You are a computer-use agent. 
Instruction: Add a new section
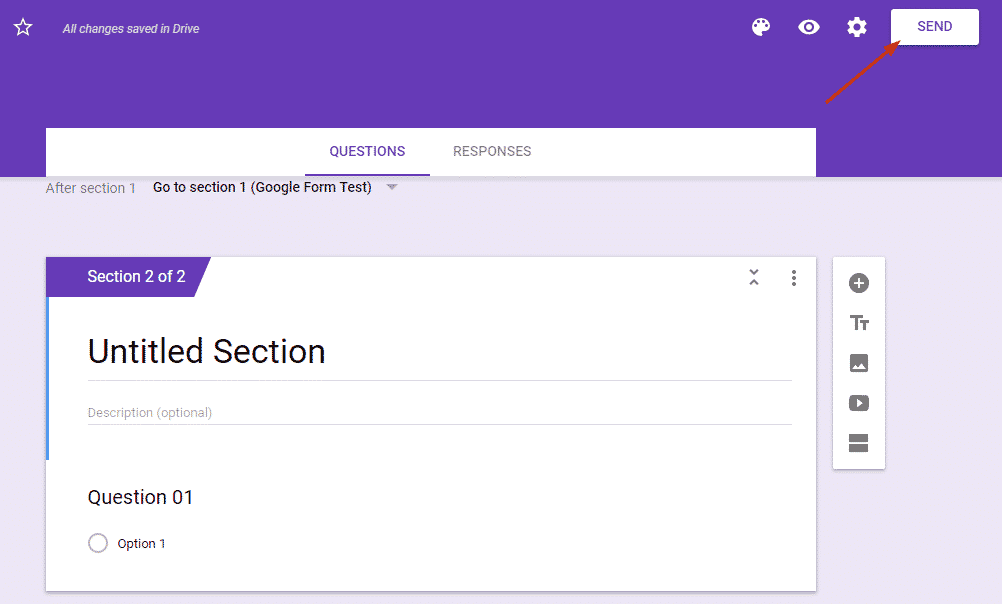pos(859,443)
